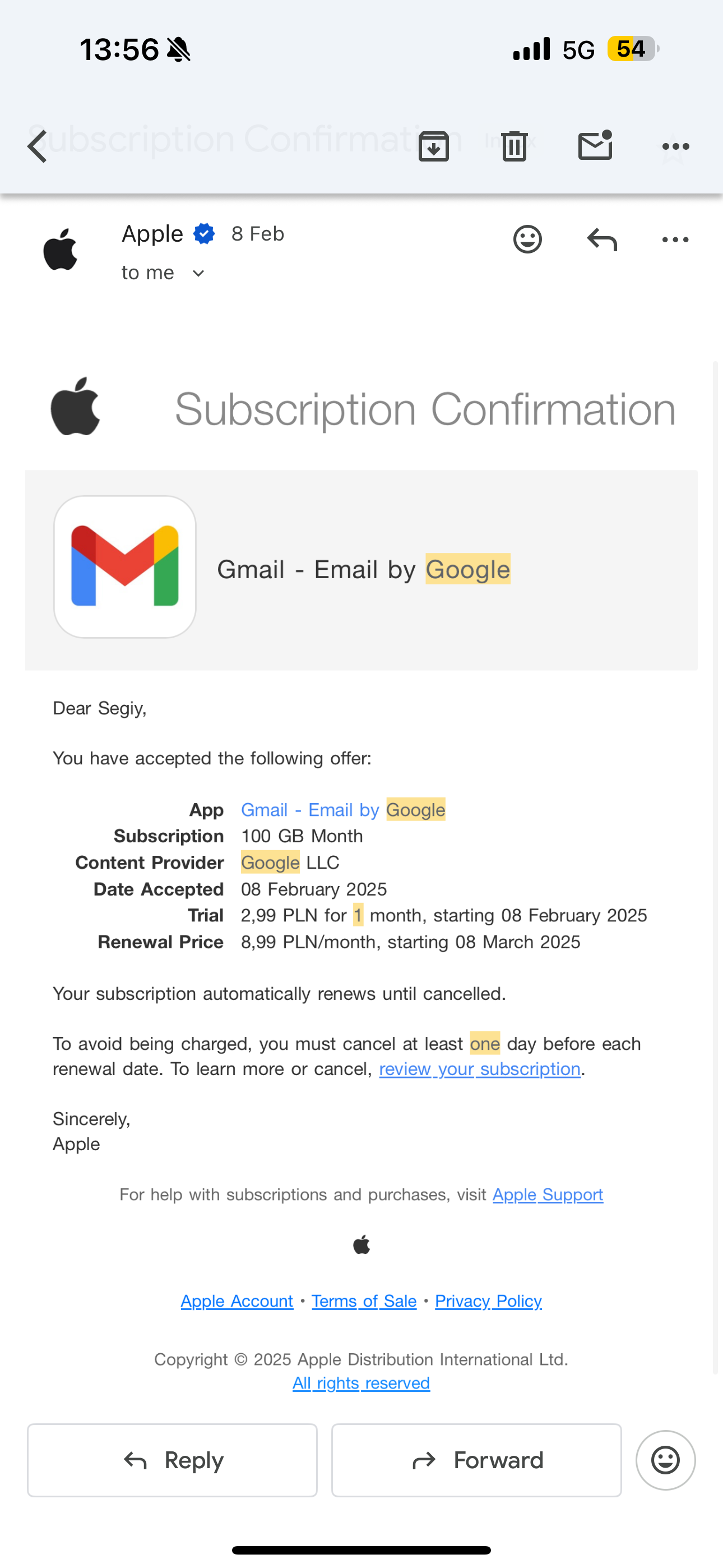Tap the Gmail app icon thumbnail
This screenshot has height=1568, width=723.
coord(125,567)
